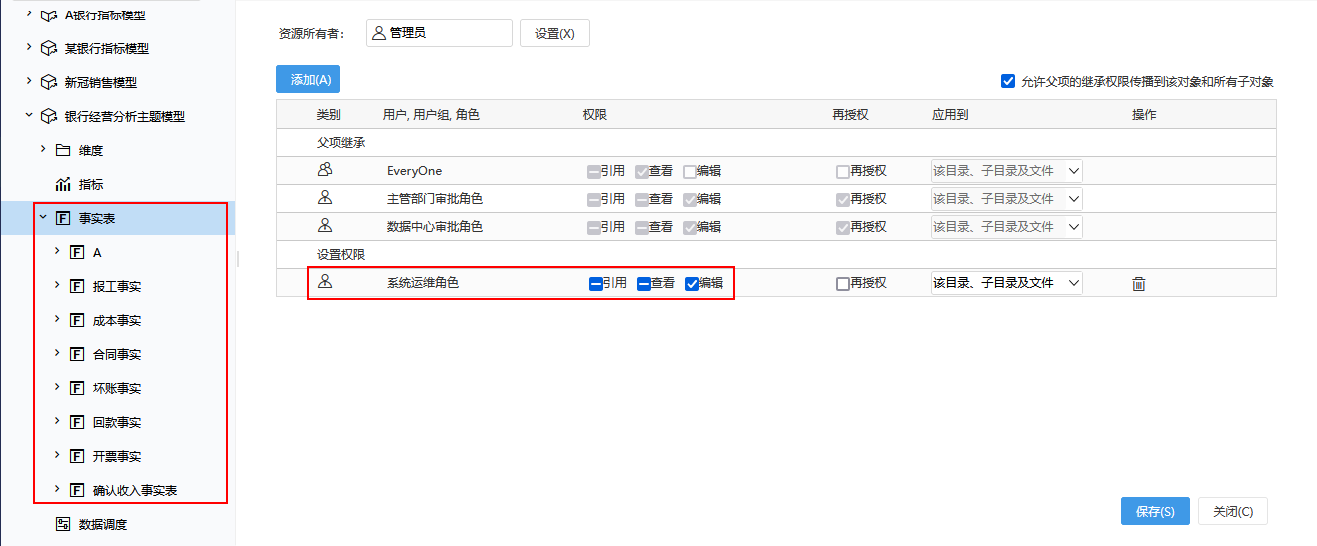Click 权限 column header

(x=595, y=115)
